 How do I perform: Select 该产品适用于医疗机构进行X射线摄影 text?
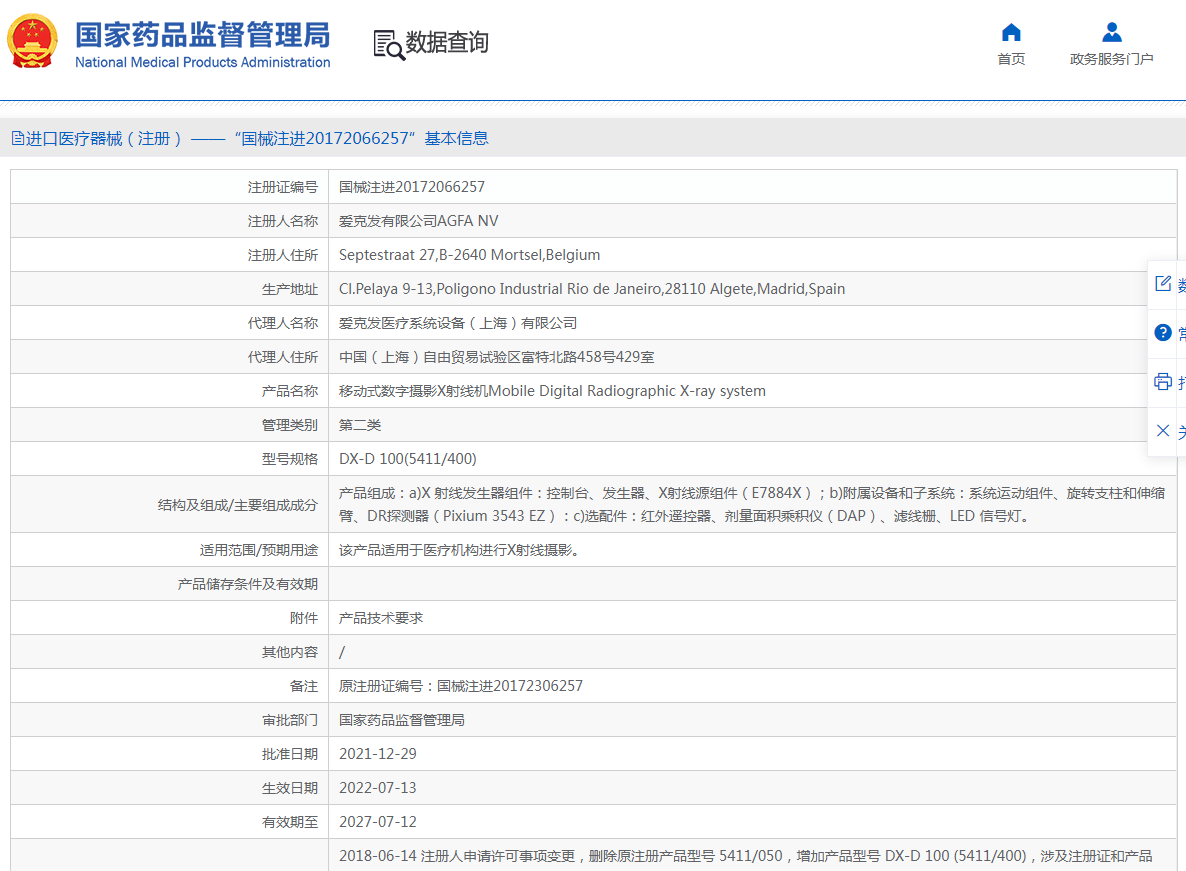point(459,550)
